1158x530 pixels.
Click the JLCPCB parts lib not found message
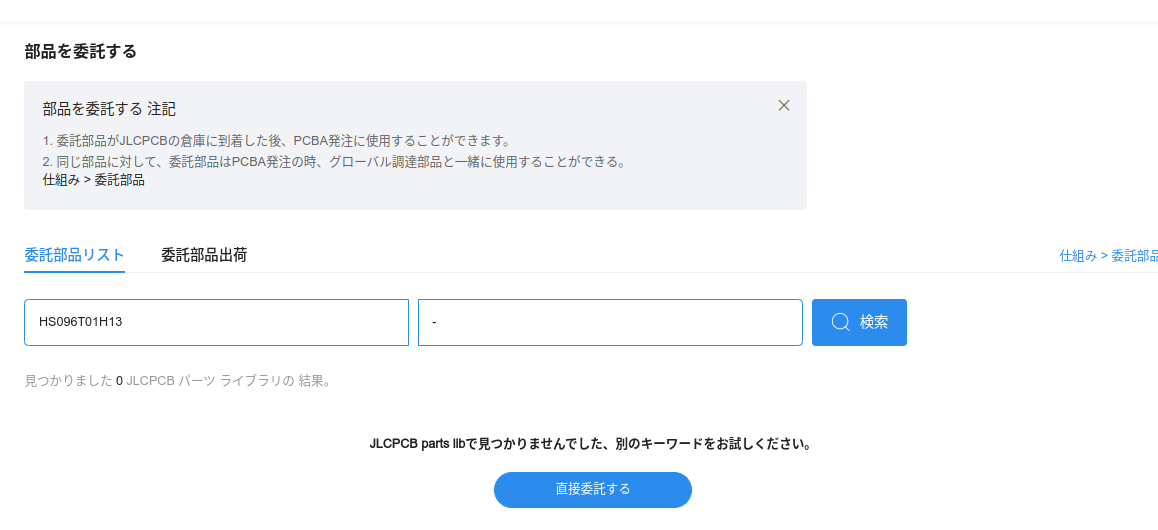[591, 445]
